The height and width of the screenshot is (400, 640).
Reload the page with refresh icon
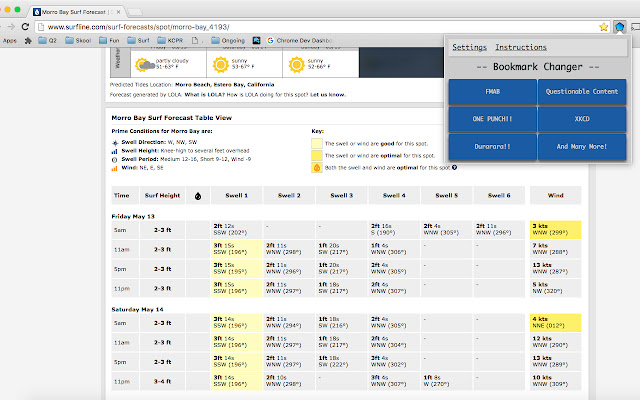pyautogui.click(x=25, y=27)
